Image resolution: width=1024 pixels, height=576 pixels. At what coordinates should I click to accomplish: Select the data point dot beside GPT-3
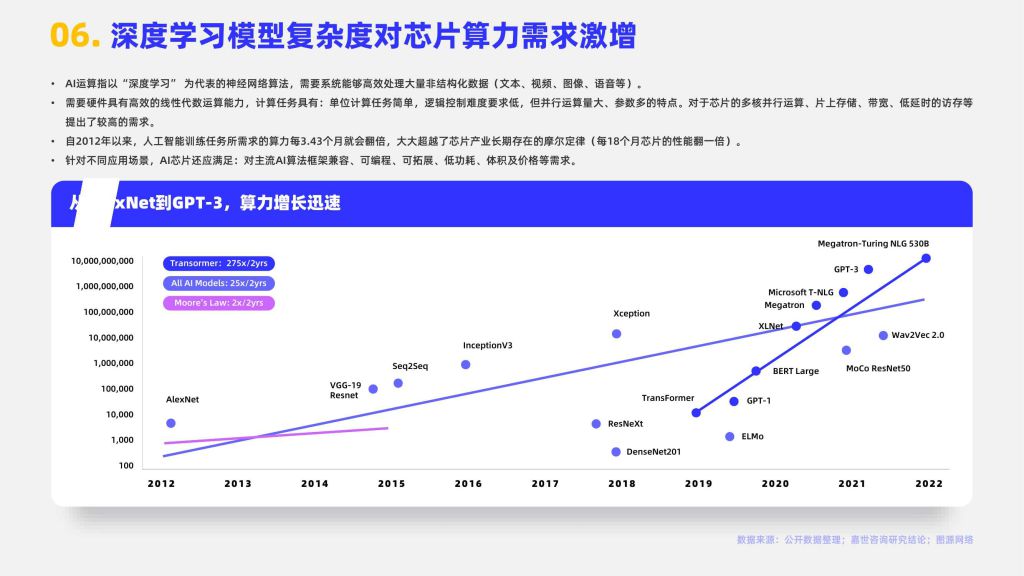[869, 269]
